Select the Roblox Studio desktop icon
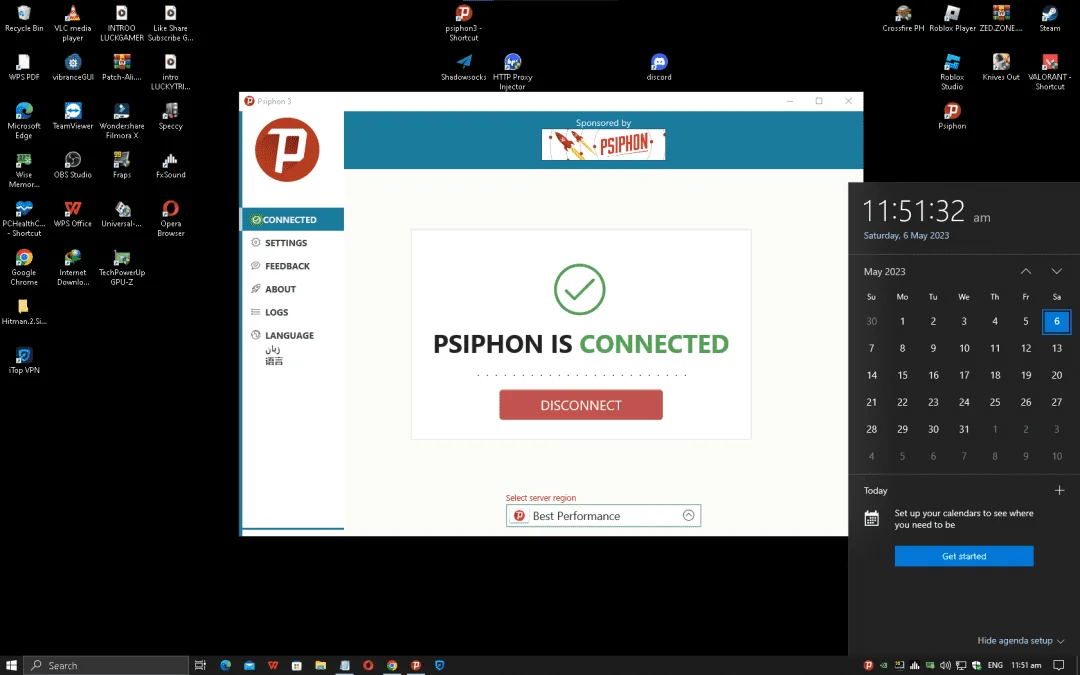The height and width of the screenshot is (675, 1080). click(952, 72)
